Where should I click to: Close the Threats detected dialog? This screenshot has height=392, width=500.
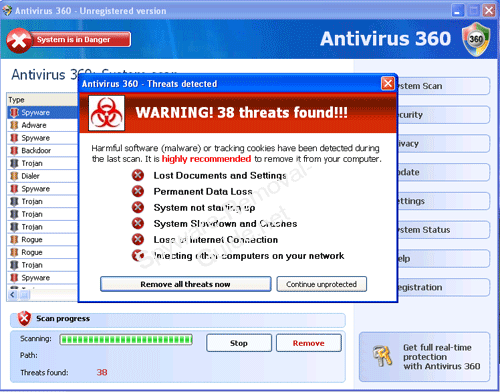[387, 84]
